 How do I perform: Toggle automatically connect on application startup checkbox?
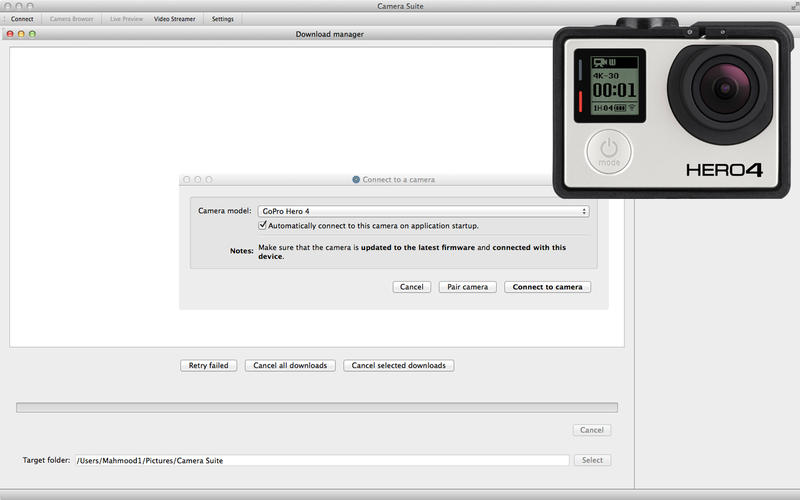coord(262,226)
